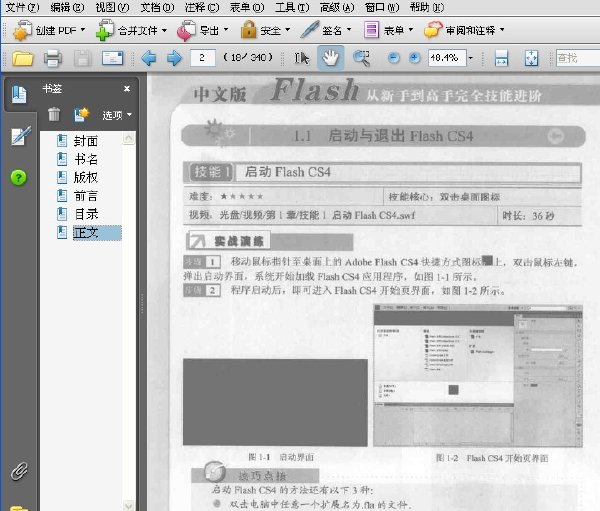Choose the hand tool
This screenshot has height=511, width=600.
click(330, 58)
